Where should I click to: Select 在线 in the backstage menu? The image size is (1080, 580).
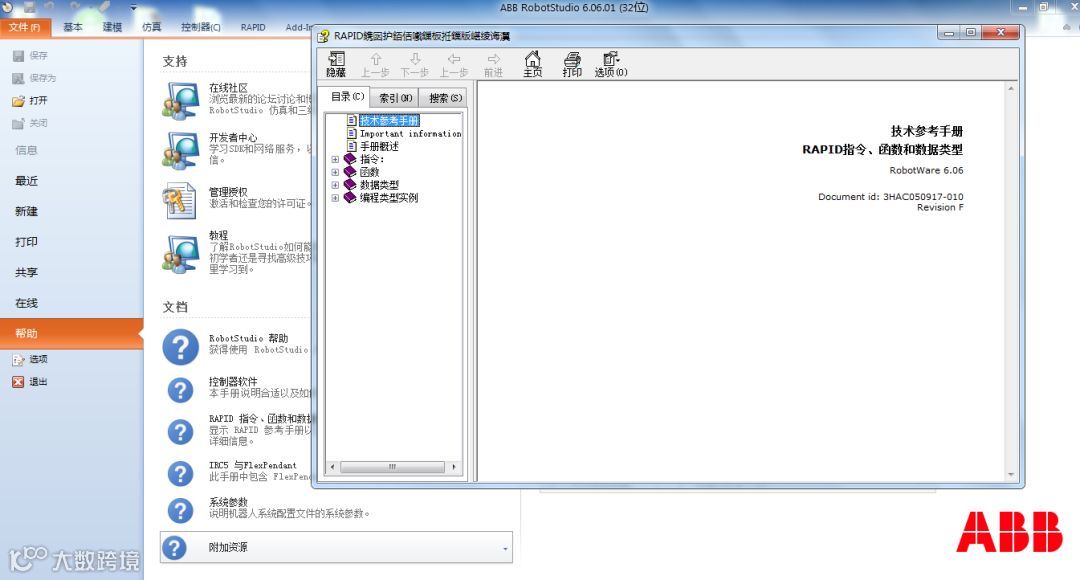tap(26, 303)
